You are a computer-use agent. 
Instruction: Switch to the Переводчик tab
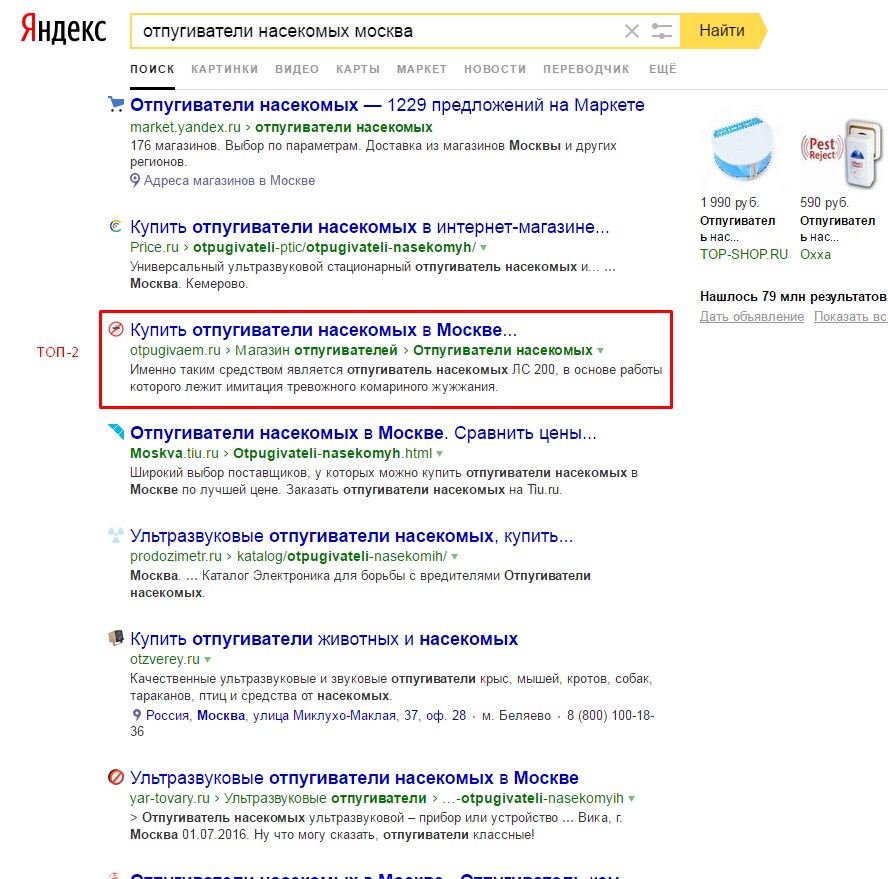tap(586, 69)
